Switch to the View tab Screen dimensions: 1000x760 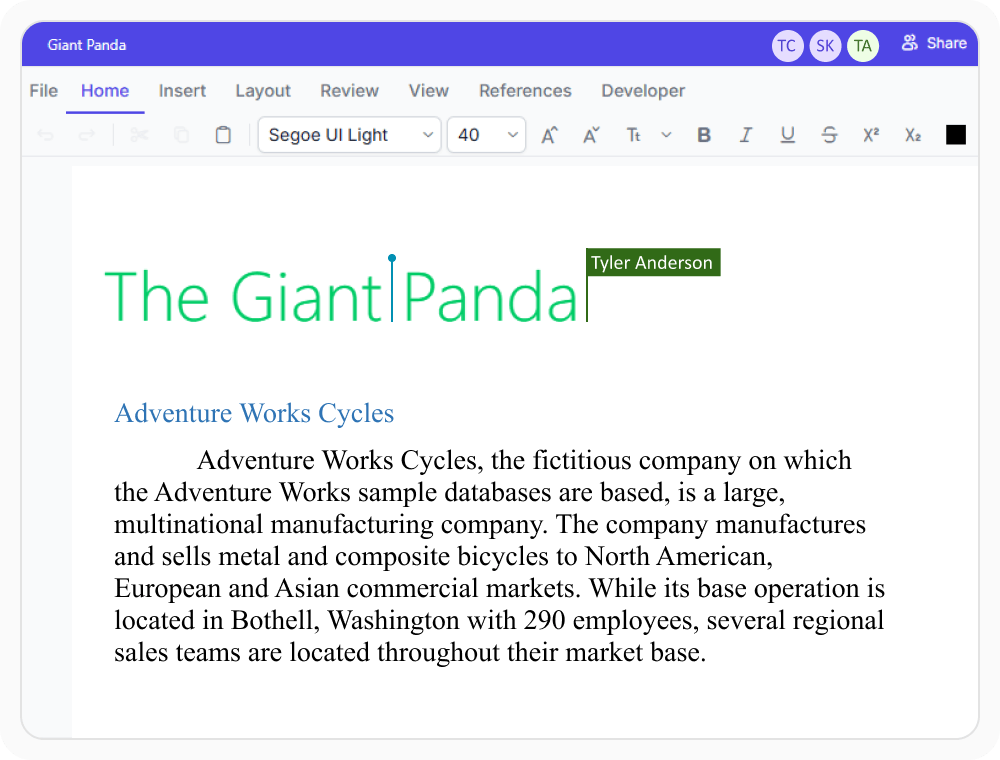[429, 91]
